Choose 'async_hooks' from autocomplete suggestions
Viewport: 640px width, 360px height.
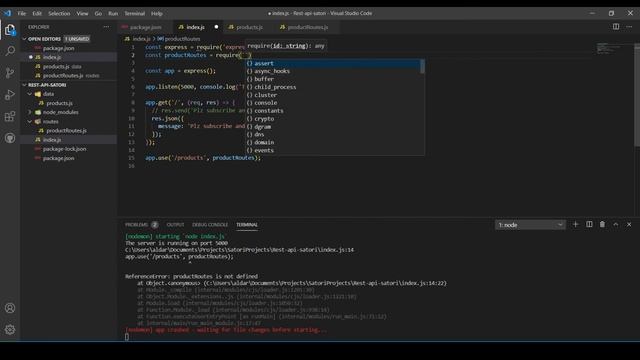pos(332,71)
